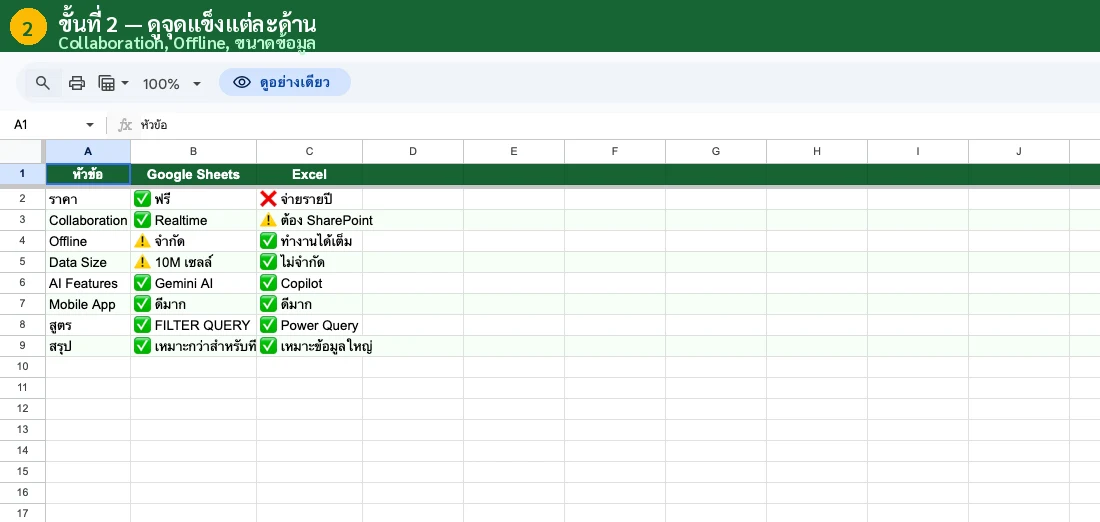Select column A header
This screenshot has height=522, width=1100.
tap(88, 151)
